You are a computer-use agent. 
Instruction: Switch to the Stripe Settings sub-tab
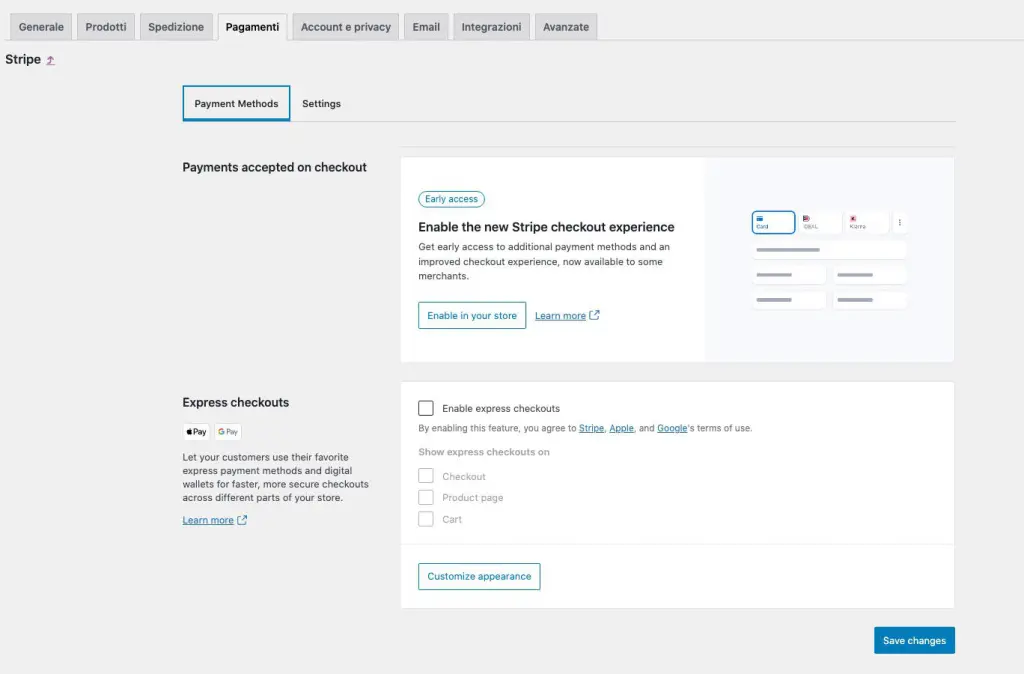coord(321,103)
